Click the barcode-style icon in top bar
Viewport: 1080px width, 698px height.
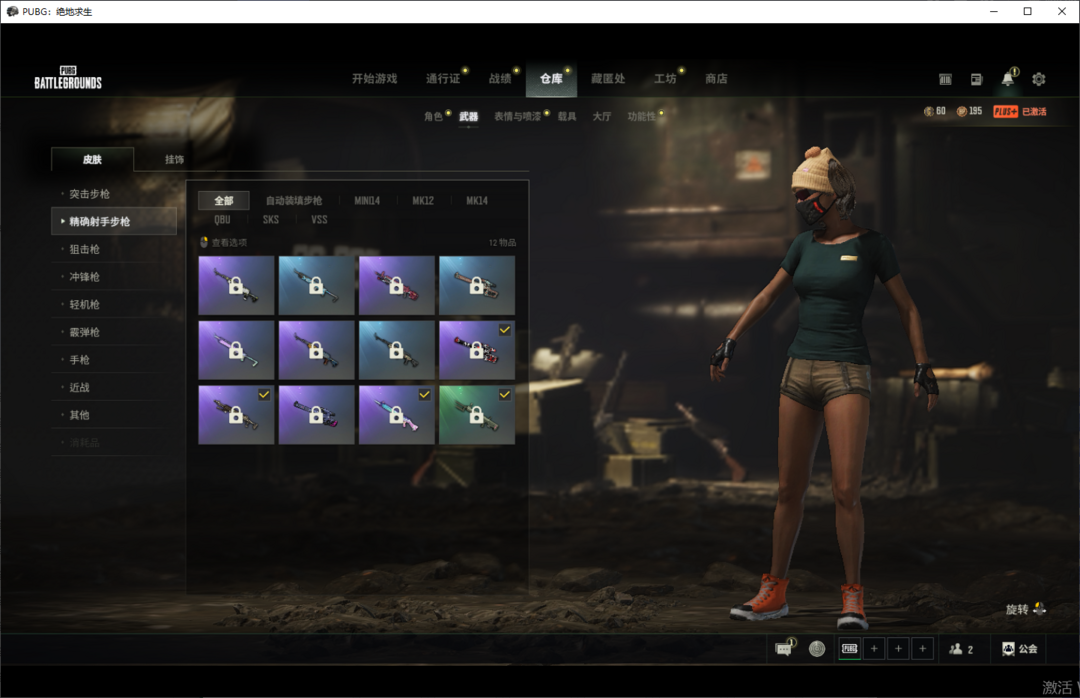coord(945,79)
